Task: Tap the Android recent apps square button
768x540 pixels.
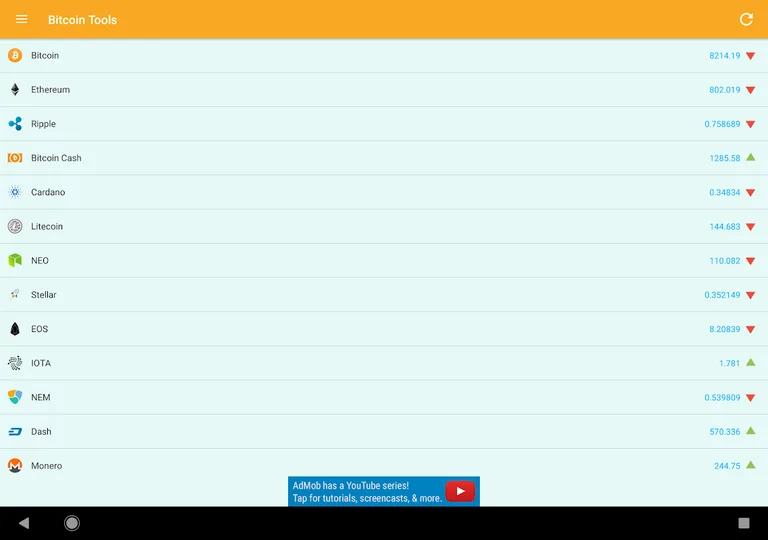Action: [x=744, y=523]
